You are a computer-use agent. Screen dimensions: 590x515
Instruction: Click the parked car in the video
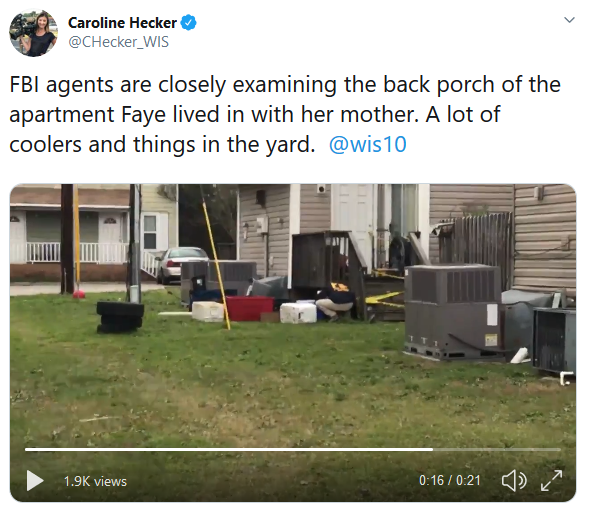coord(182,264)
